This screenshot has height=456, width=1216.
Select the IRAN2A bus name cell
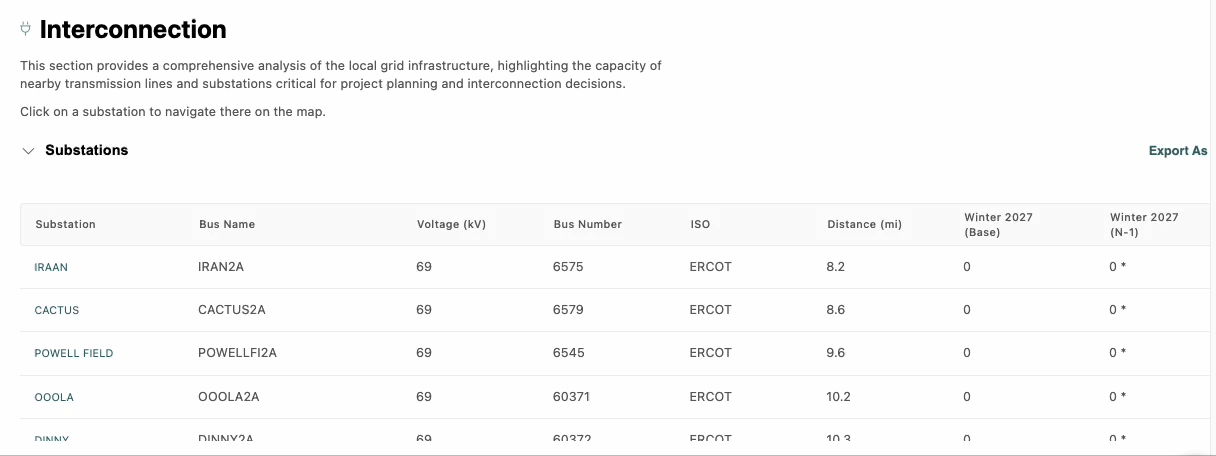pos(221,267)
